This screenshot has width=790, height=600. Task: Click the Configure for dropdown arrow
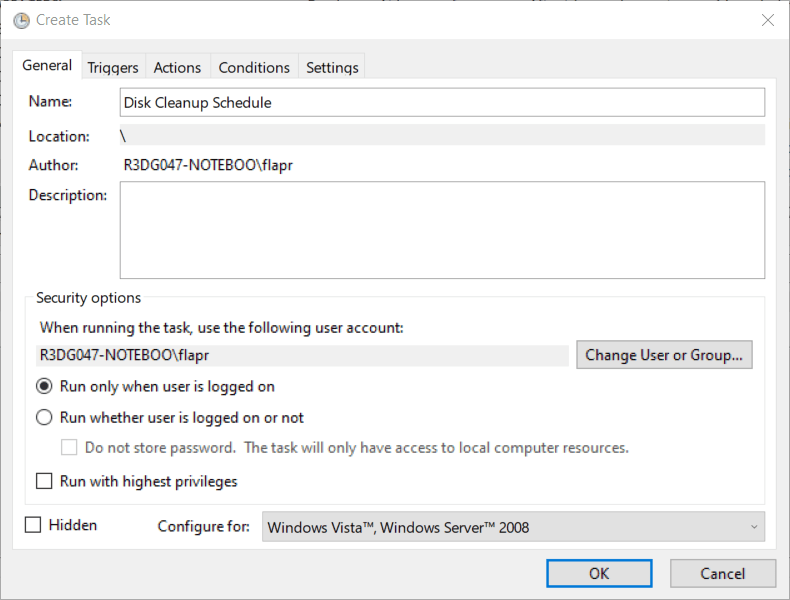click(x=753, y=527)
